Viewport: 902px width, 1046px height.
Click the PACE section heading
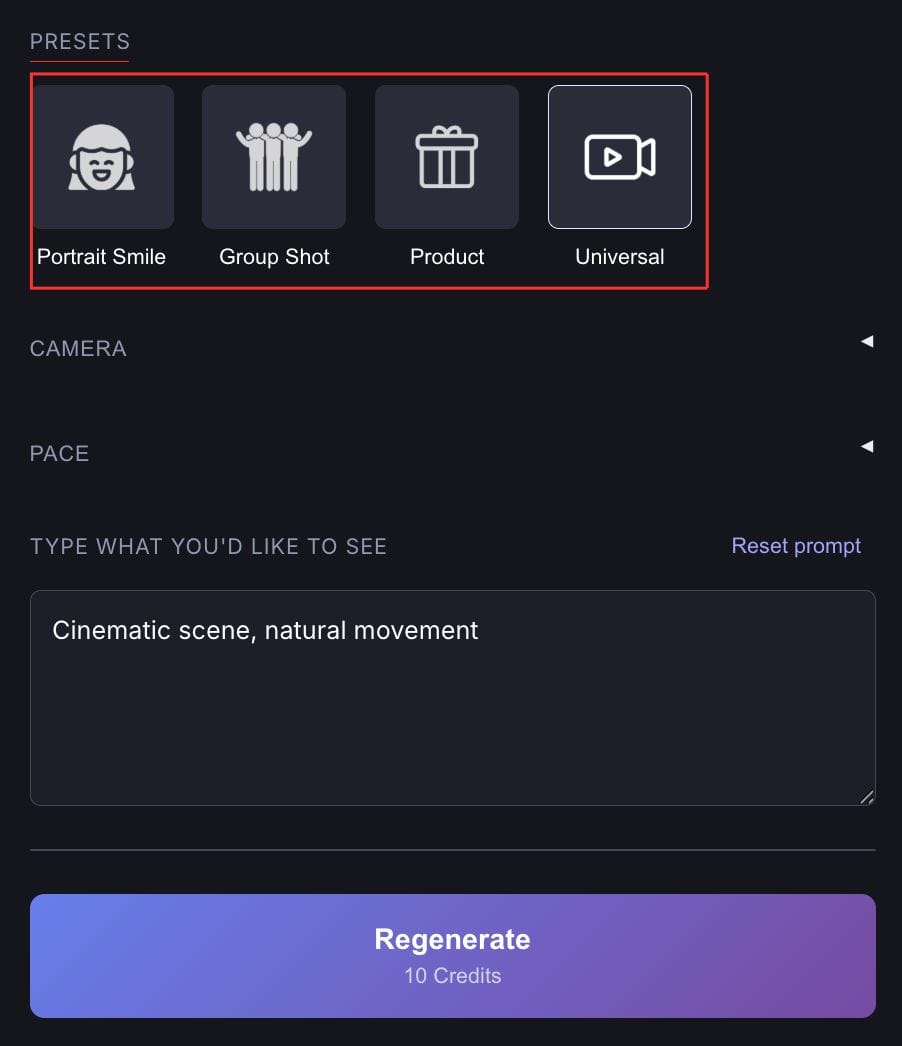tap(60, 454)
